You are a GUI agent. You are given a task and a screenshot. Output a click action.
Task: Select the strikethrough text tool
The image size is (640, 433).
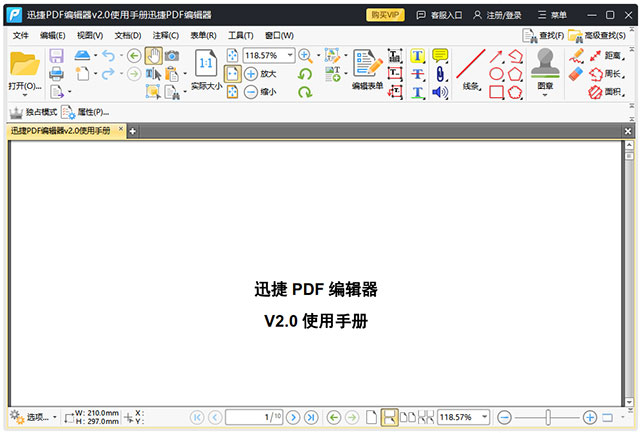pos(418,74)
